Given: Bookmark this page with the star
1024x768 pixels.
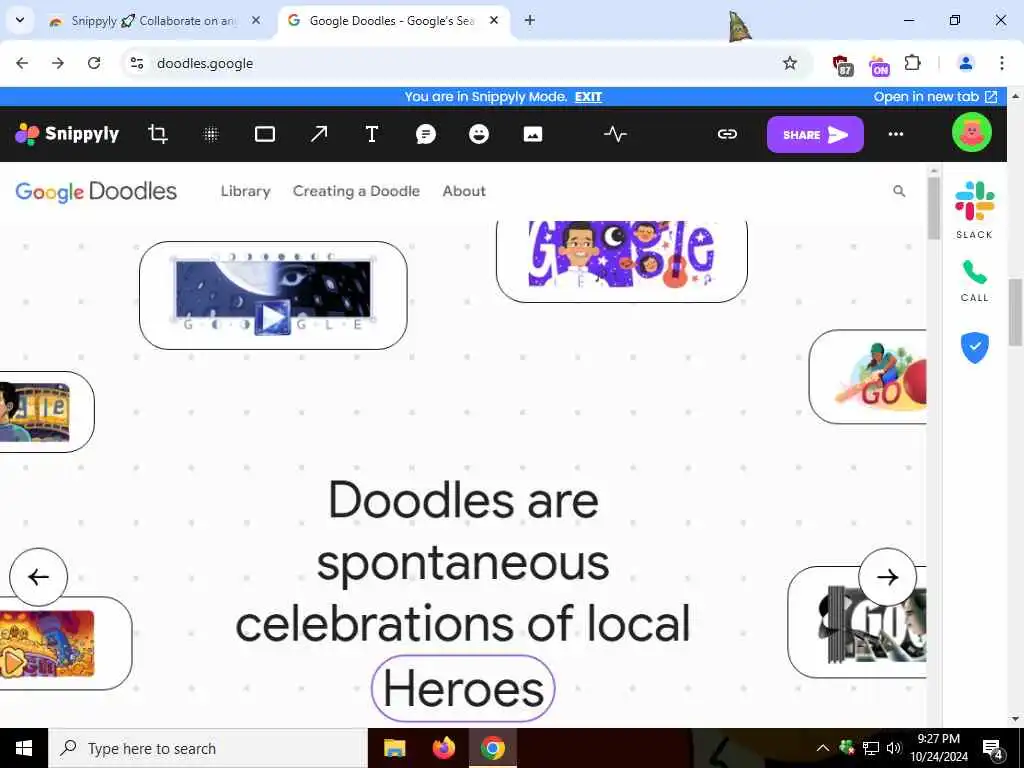Looking at the screenshot, I should (x=790, y=63).
